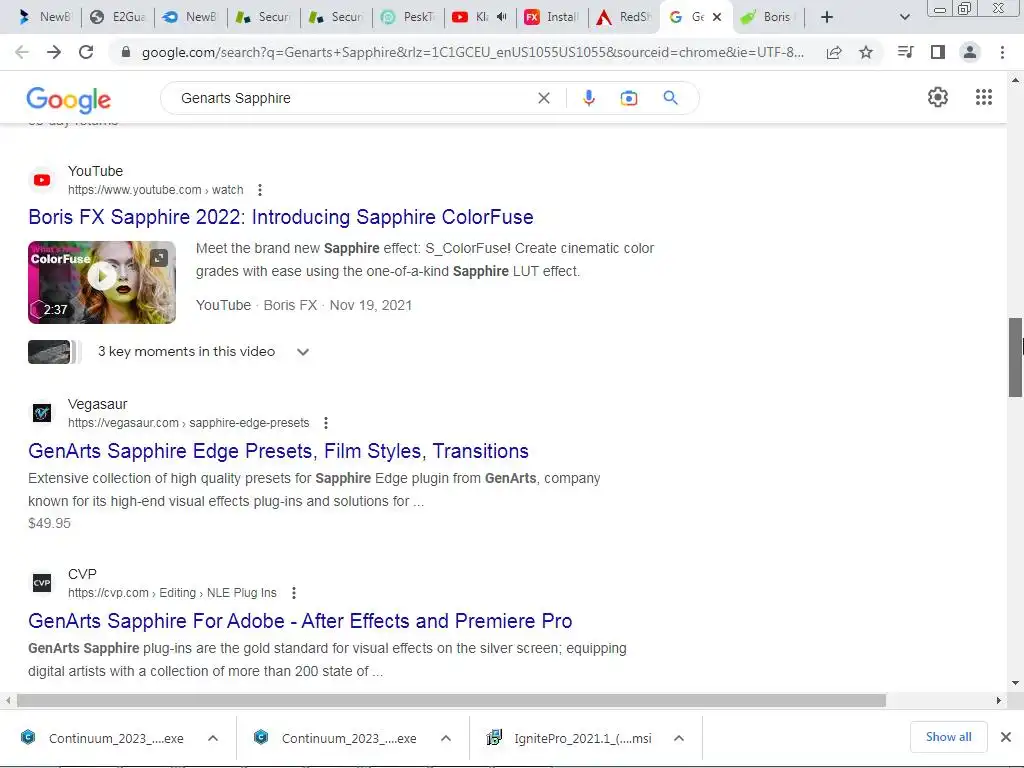The image size is (1024, 768).
Task: Open menu for second Continuum_2023 download
Action: pyautogui.click(x=446, y=738)
